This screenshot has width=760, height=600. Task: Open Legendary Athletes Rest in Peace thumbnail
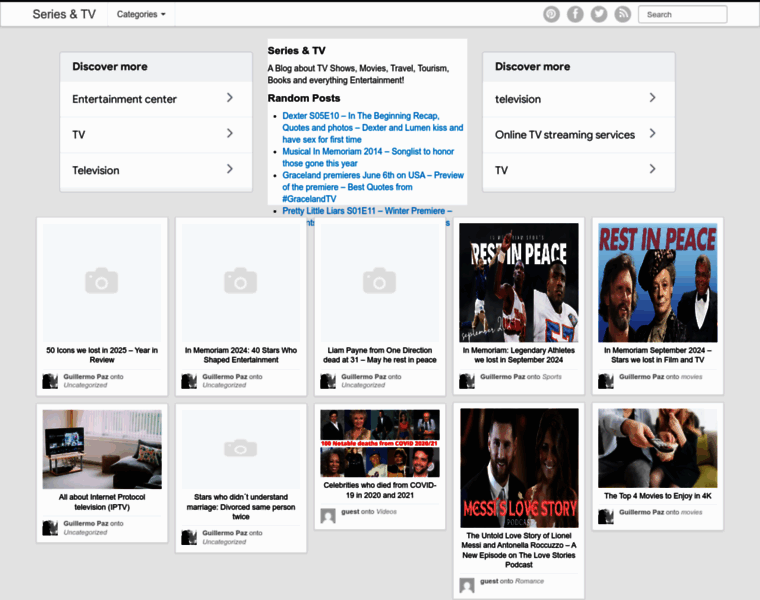(x=518, y=283)
